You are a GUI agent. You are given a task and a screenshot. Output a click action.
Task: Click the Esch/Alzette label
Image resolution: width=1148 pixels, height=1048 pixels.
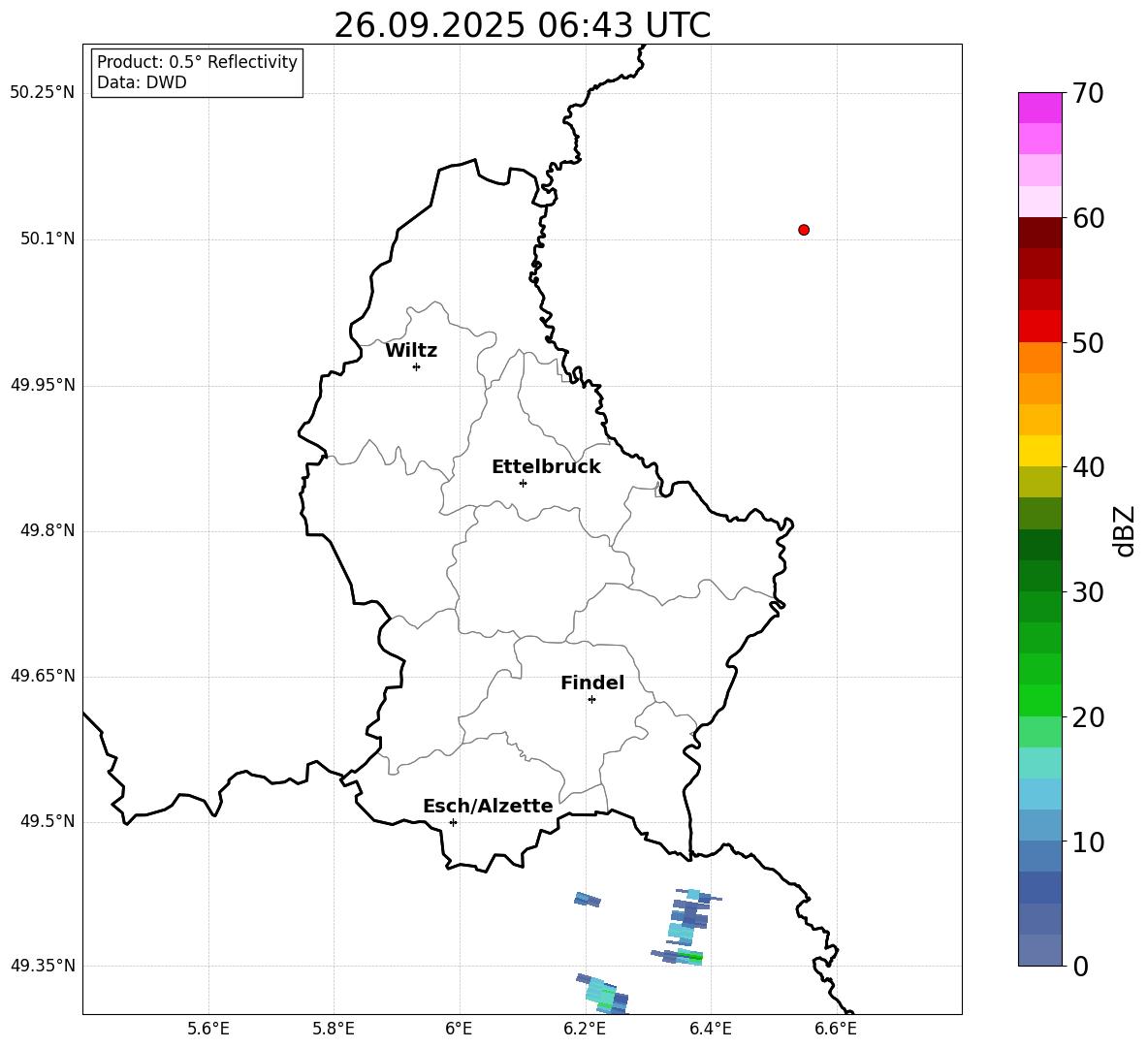(x=488, y=806)
